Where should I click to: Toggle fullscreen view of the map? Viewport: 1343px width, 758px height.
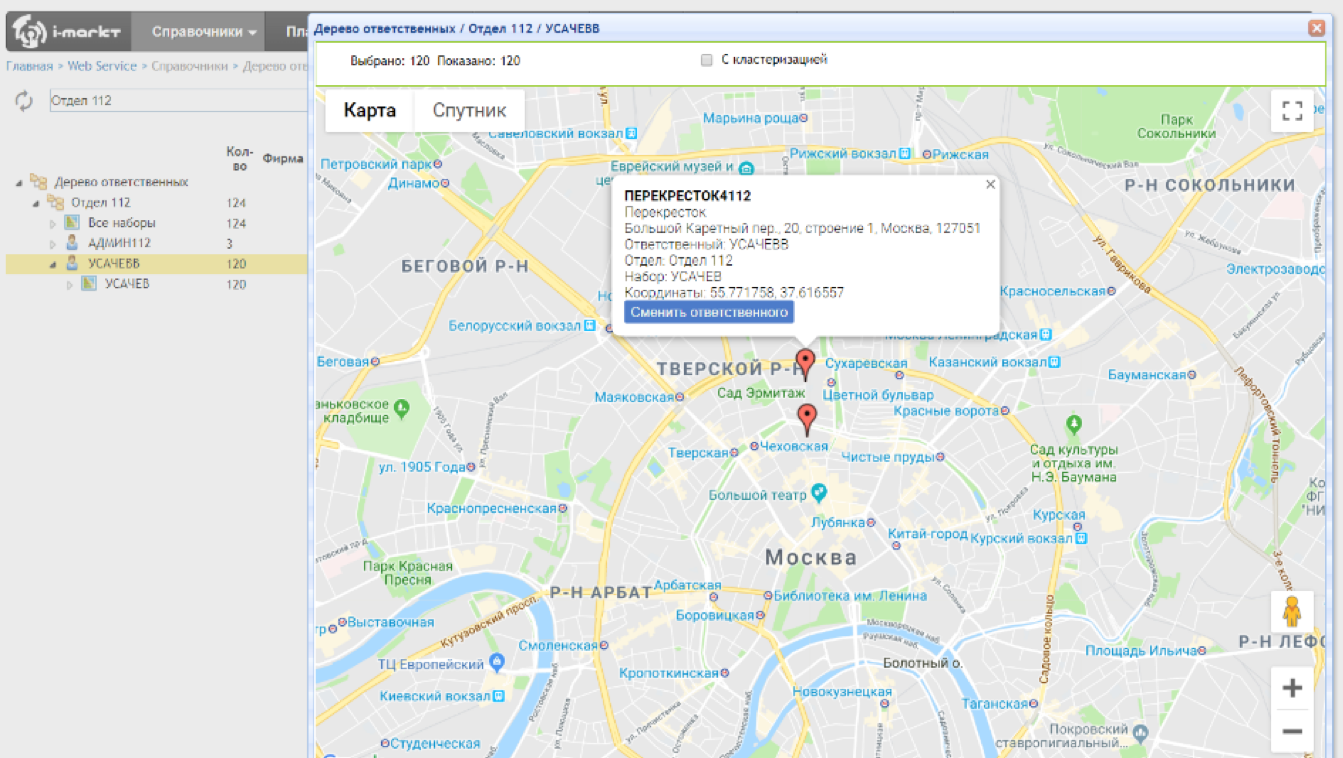click(1292, 111)
